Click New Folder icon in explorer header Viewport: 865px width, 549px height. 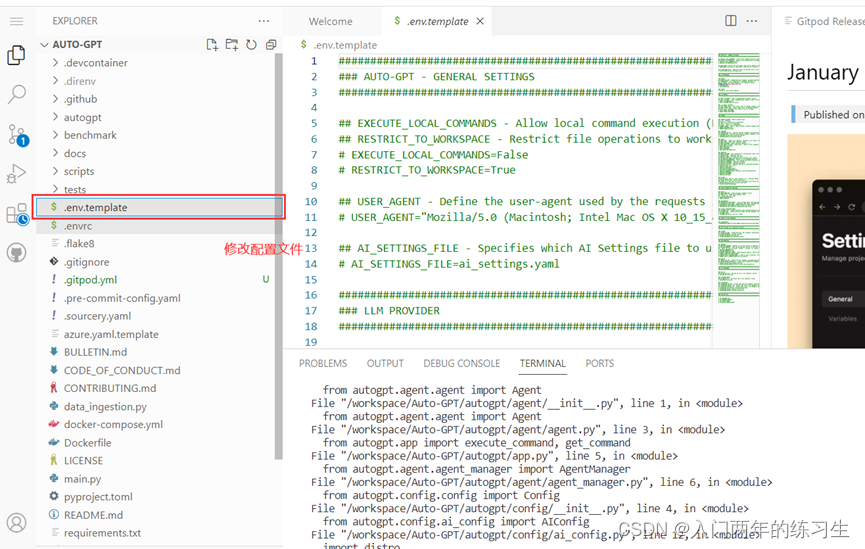232,45
